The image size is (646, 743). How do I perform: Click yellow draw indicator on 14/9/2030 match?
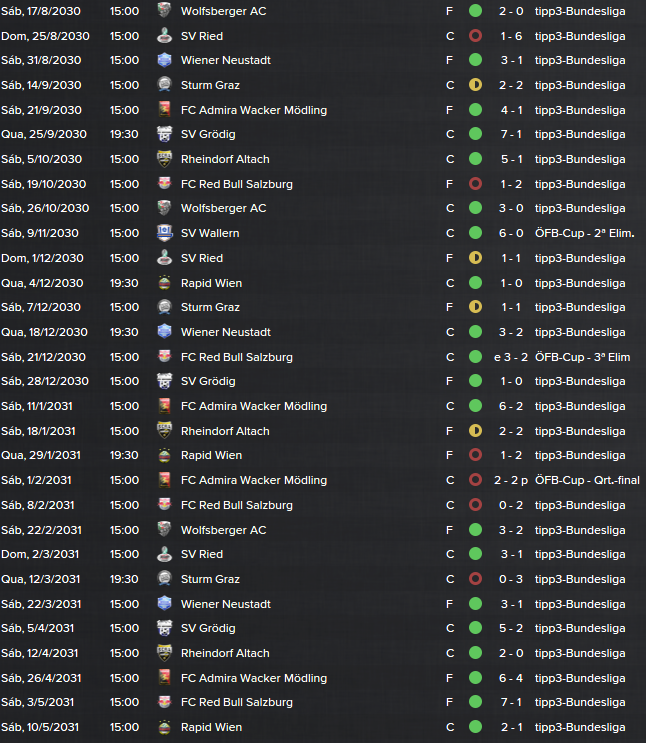[475, 85]
